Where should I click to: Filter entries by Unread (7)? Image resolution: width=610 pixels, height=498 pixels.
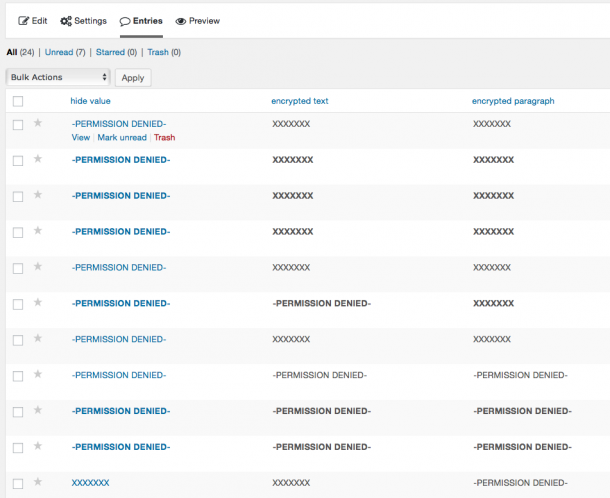coord(65,52)
